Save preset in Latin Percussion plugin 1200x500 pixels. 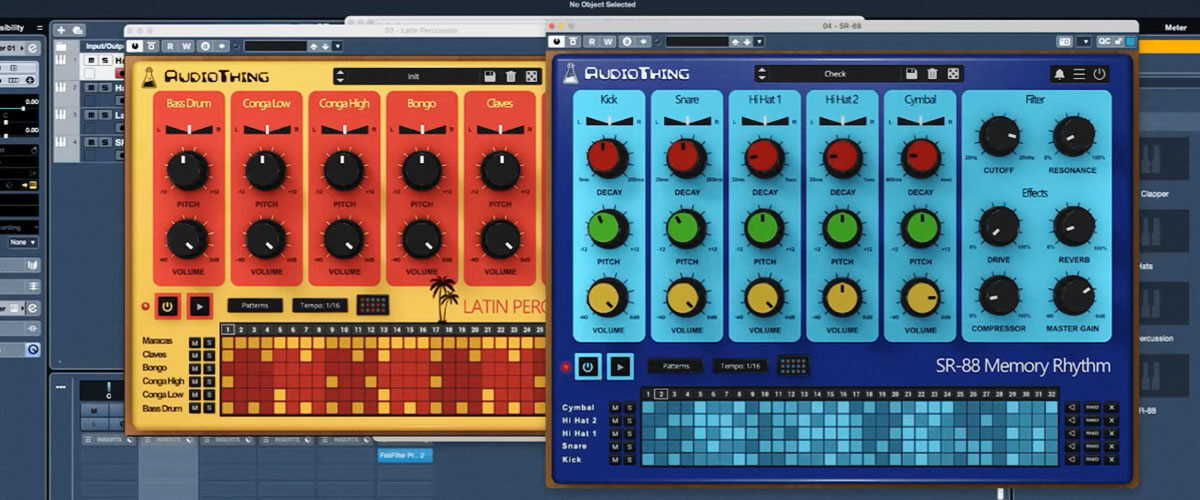(490, 76)
